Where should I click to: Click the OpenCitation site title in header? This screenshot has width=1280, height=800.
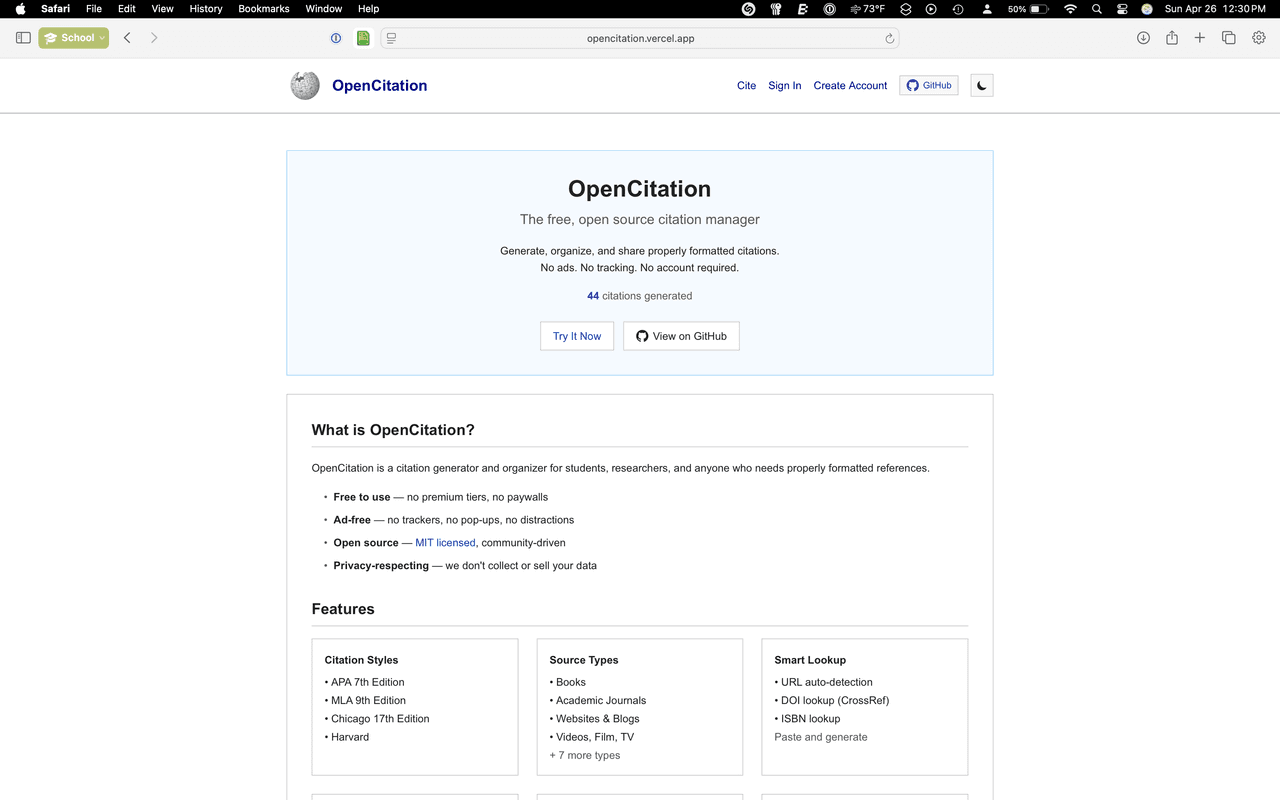(380, 86)
